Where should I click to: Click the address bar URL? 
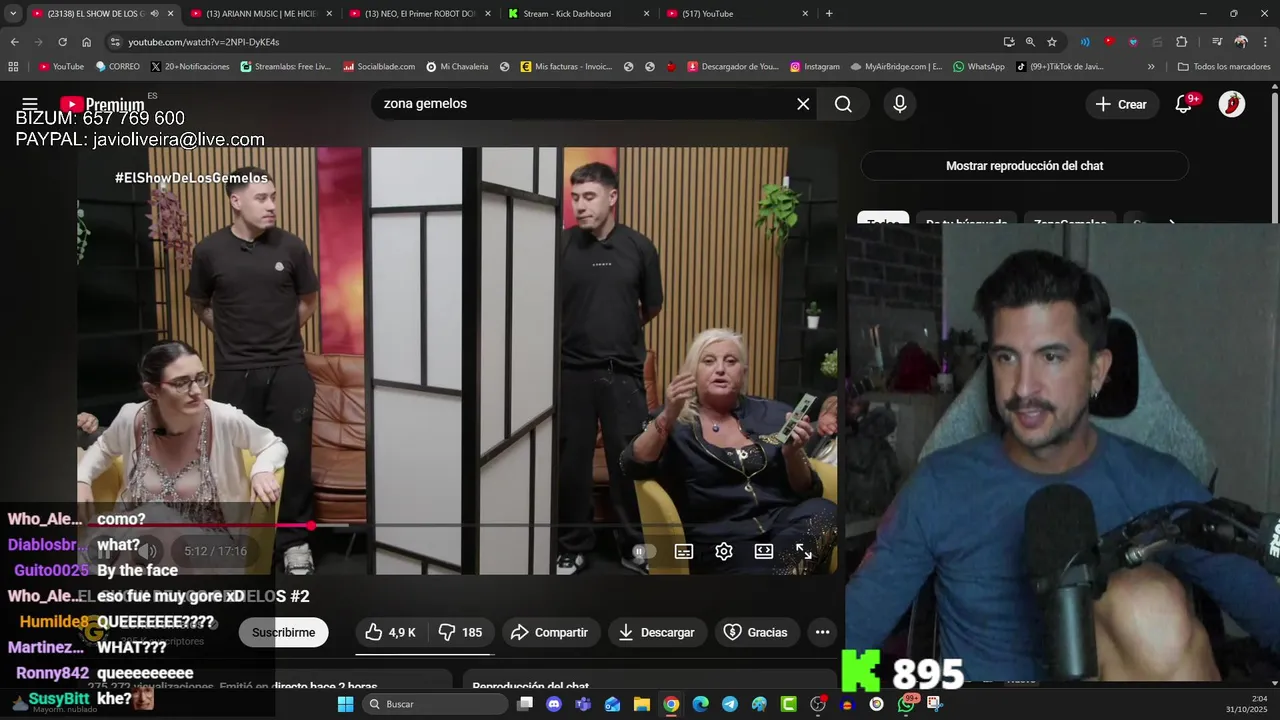click(x=204, y=42)
